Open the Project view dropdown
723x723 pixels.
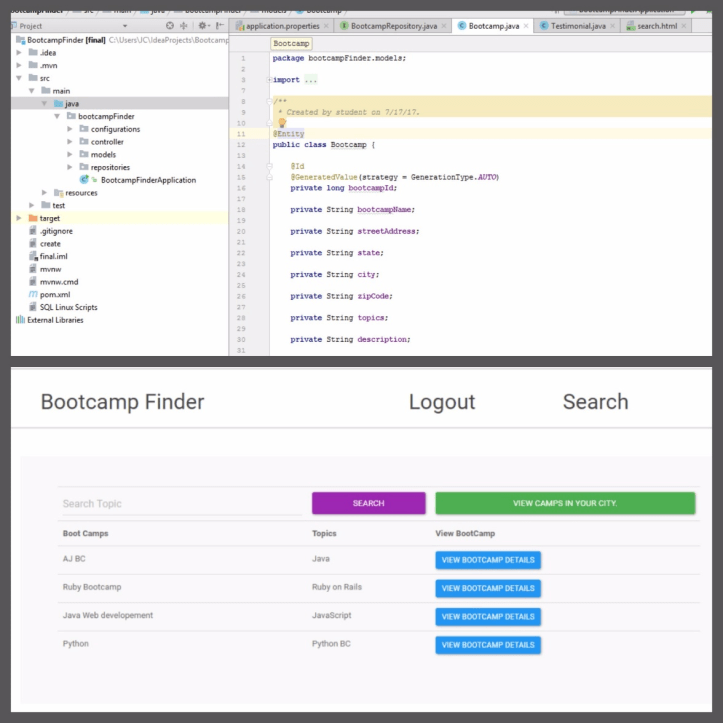tap(124, 25)
